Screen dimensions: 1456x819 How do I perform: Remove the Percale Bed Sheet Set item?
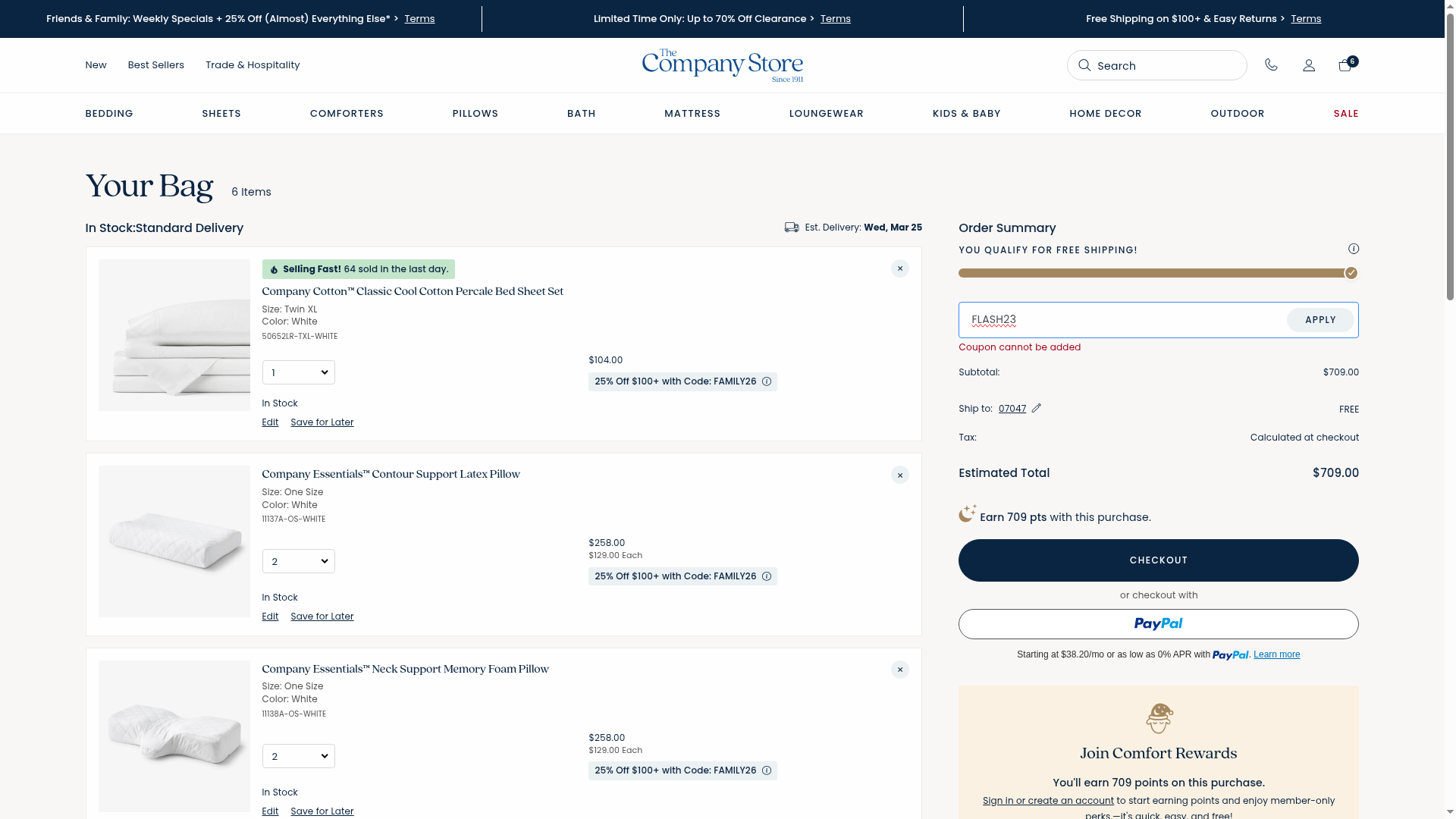[900, 268]
